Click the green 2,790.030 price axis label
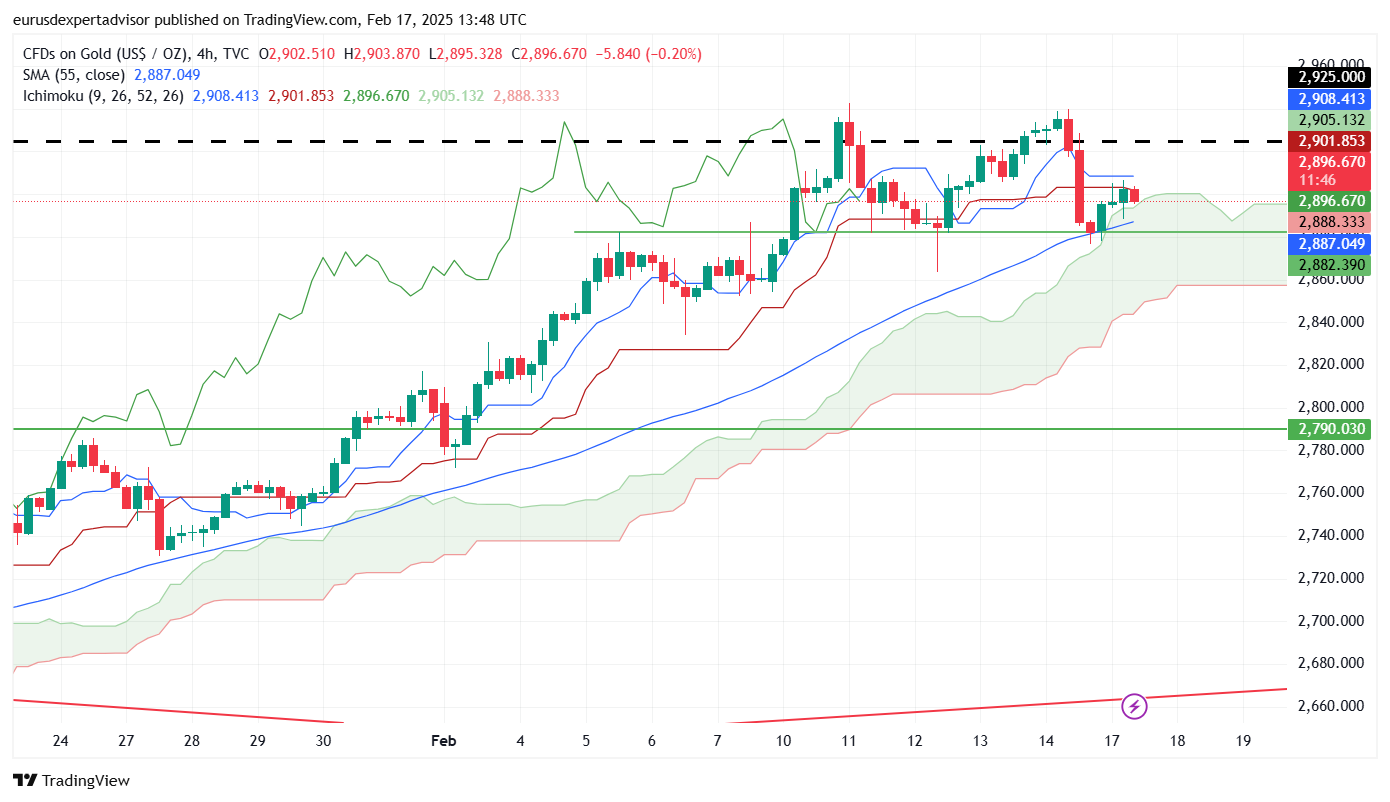The height and width of the screenshot is (802, 1390). [1331, 429]
